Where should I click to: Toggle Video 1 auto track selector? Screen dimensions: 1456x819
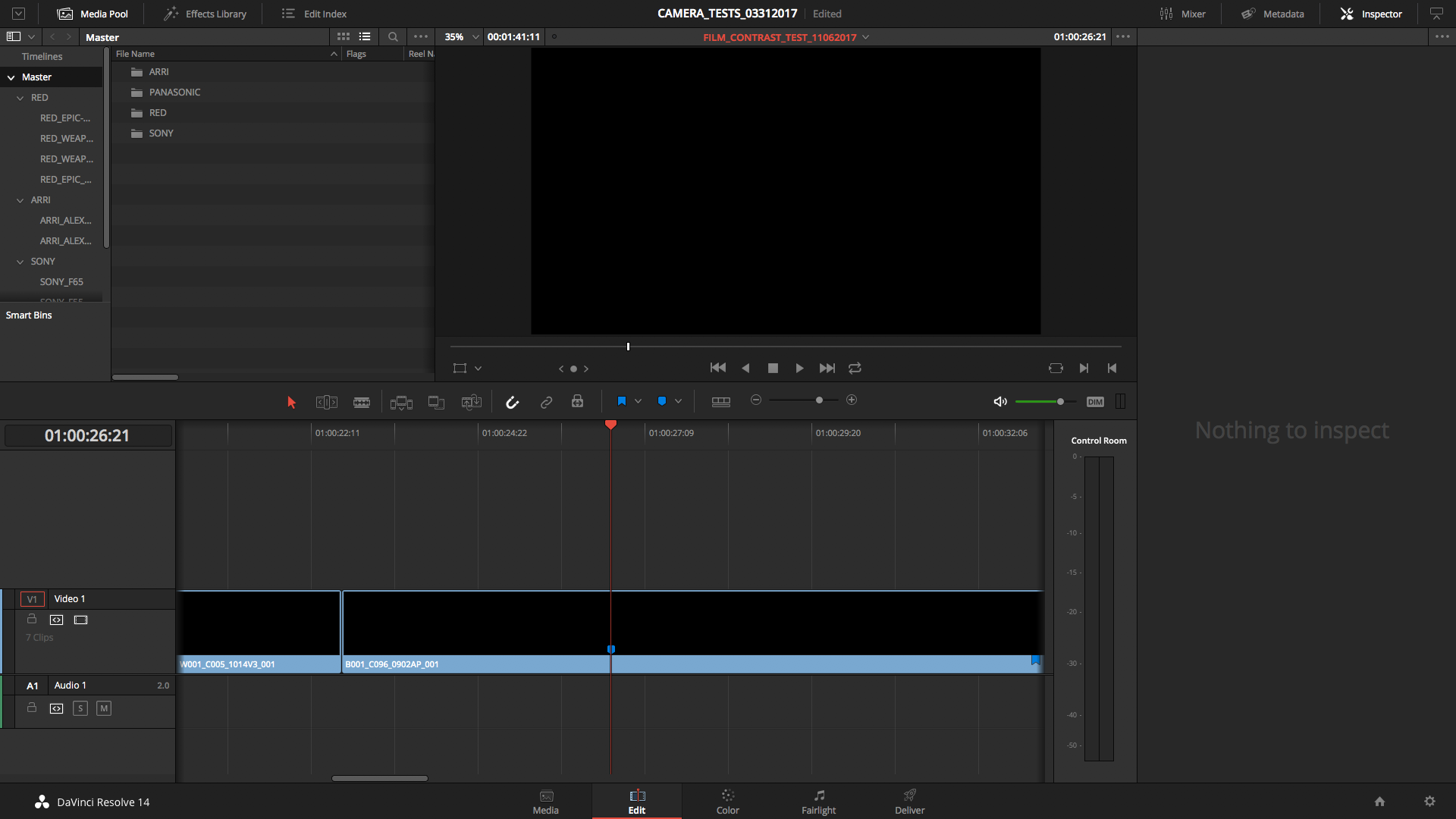tap(56, 620)
